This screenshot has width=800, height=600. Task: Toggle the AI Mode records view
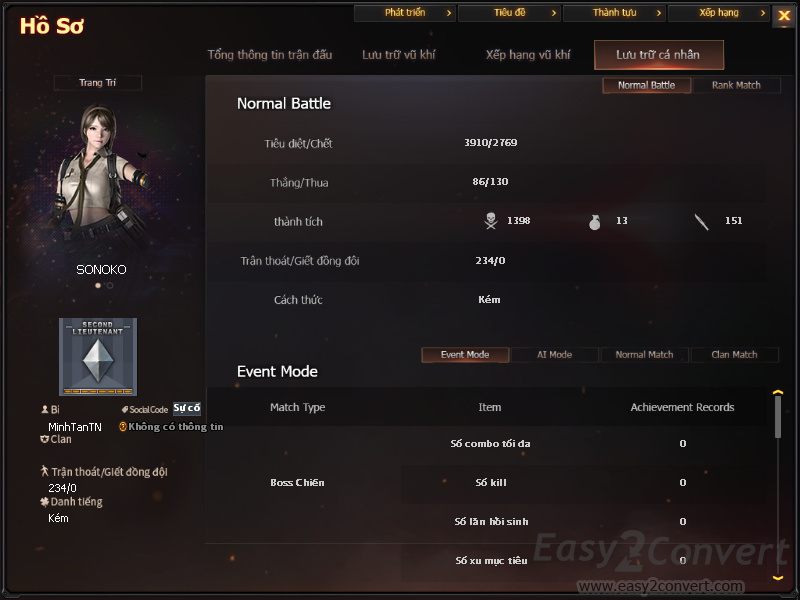pos(555,355)
